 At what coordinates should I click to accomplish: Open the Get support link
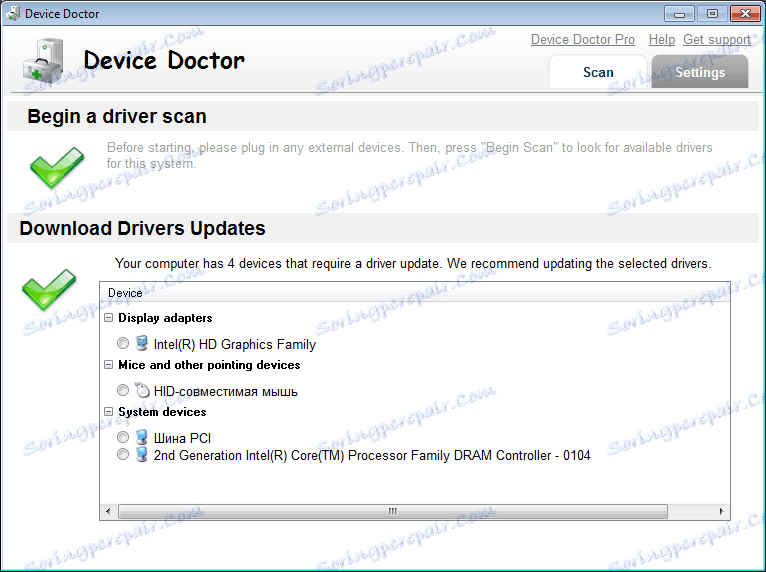tap(717, 40)
